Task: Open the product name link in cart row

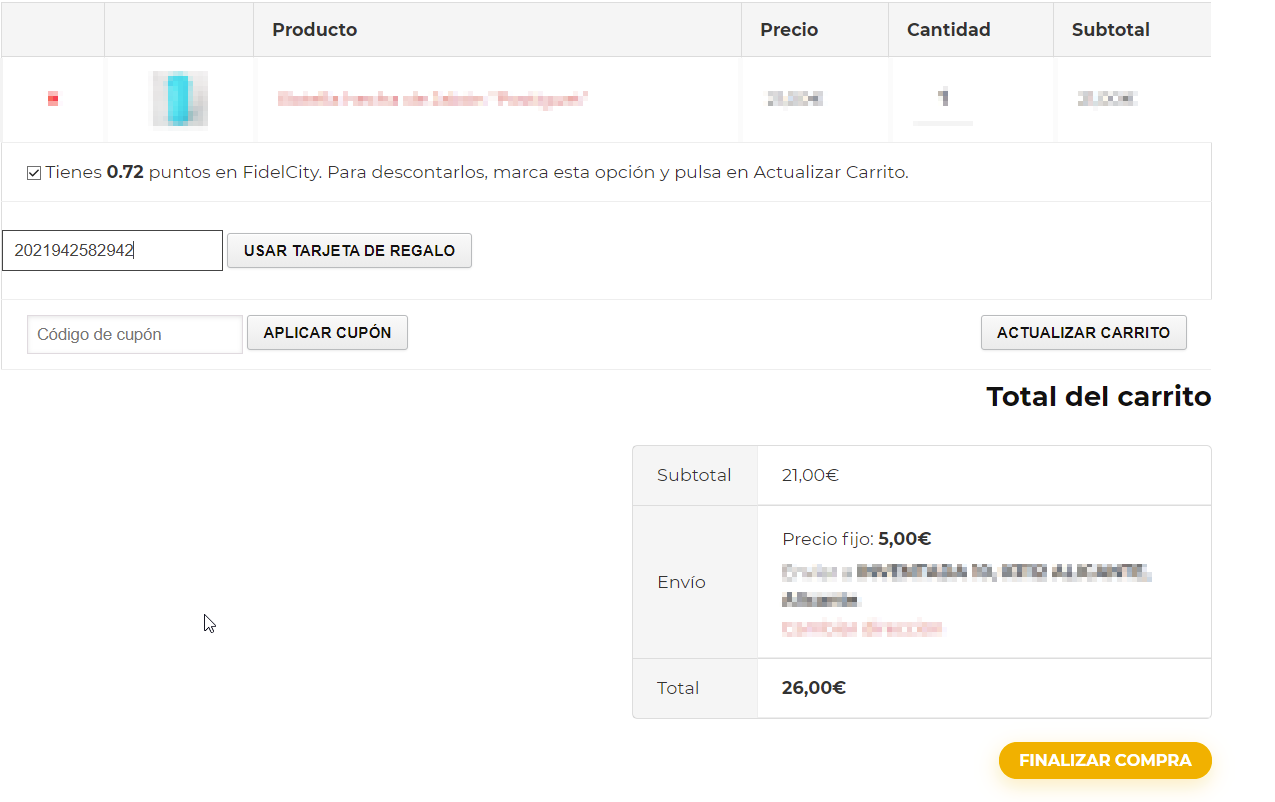Action: coord(432,99)
